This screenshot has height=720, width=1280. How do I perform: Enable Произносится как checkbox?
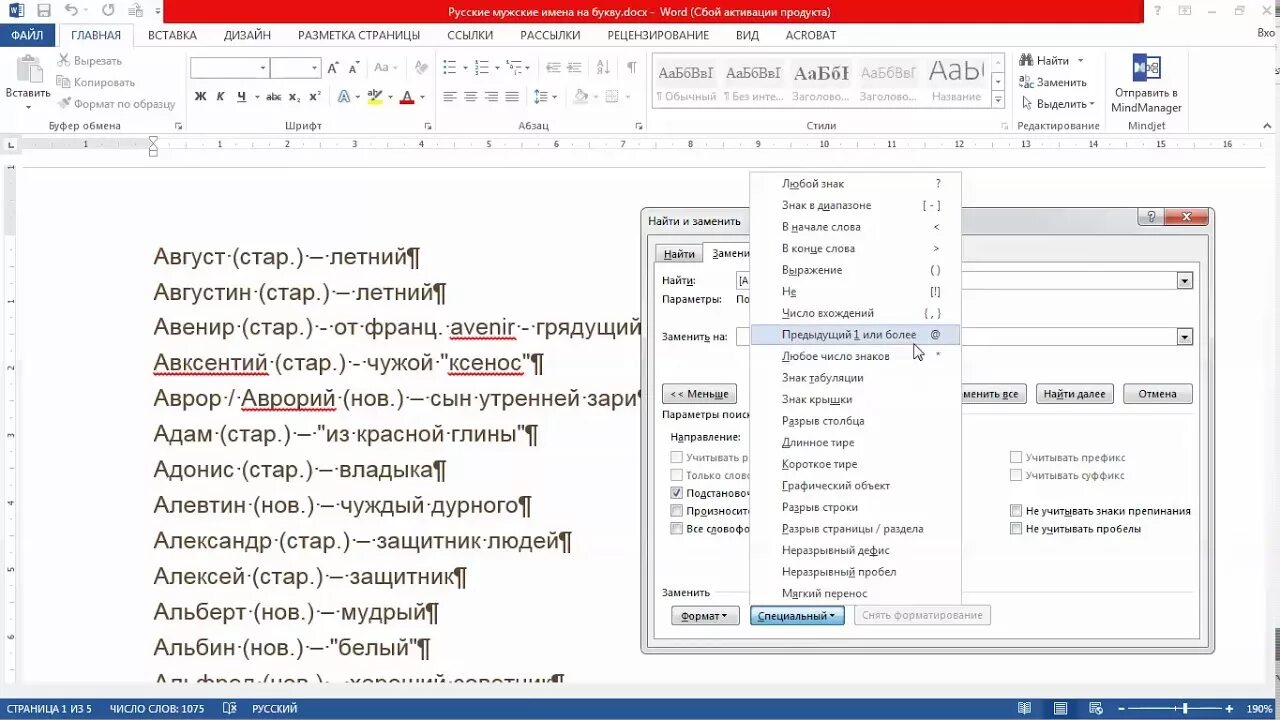point(677,511)
